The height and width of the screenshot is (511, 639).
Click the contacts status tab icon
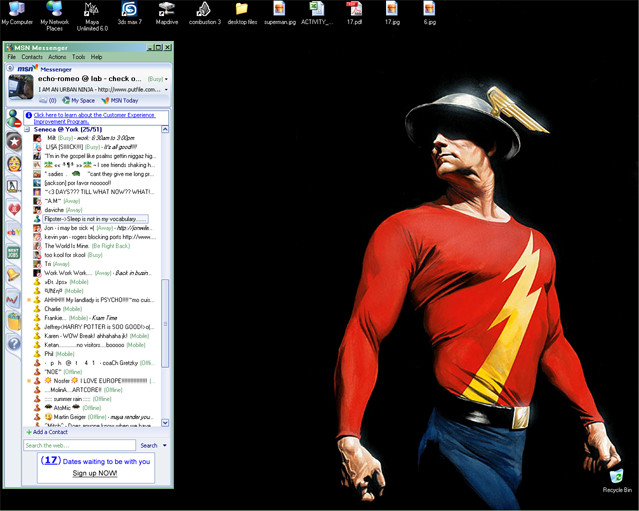(x=14, y=119)
